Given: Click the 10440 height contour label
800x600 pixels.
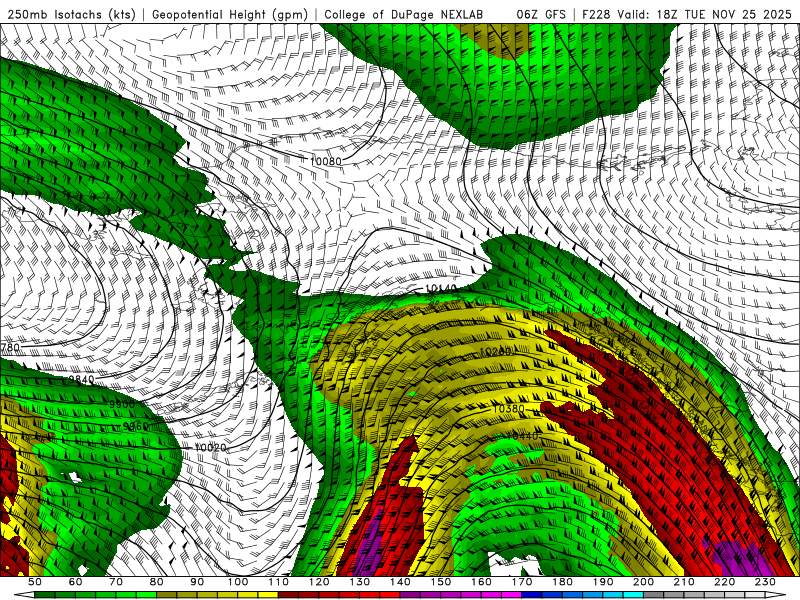Looking at the screenshot, I should pos(522,436).
